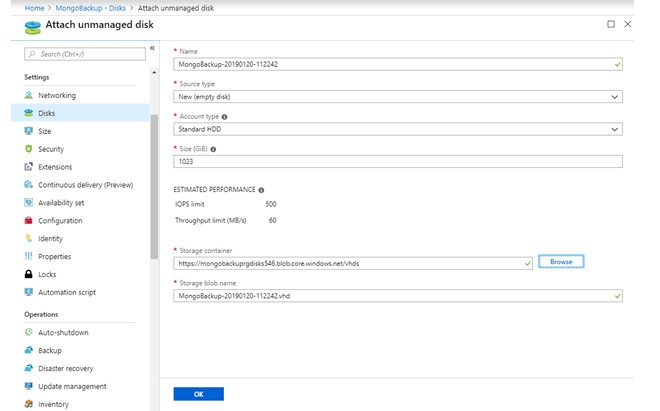This screenshot has height=411, width=660.
Task: Click the Settings section heading
Action: click(37, 77)
